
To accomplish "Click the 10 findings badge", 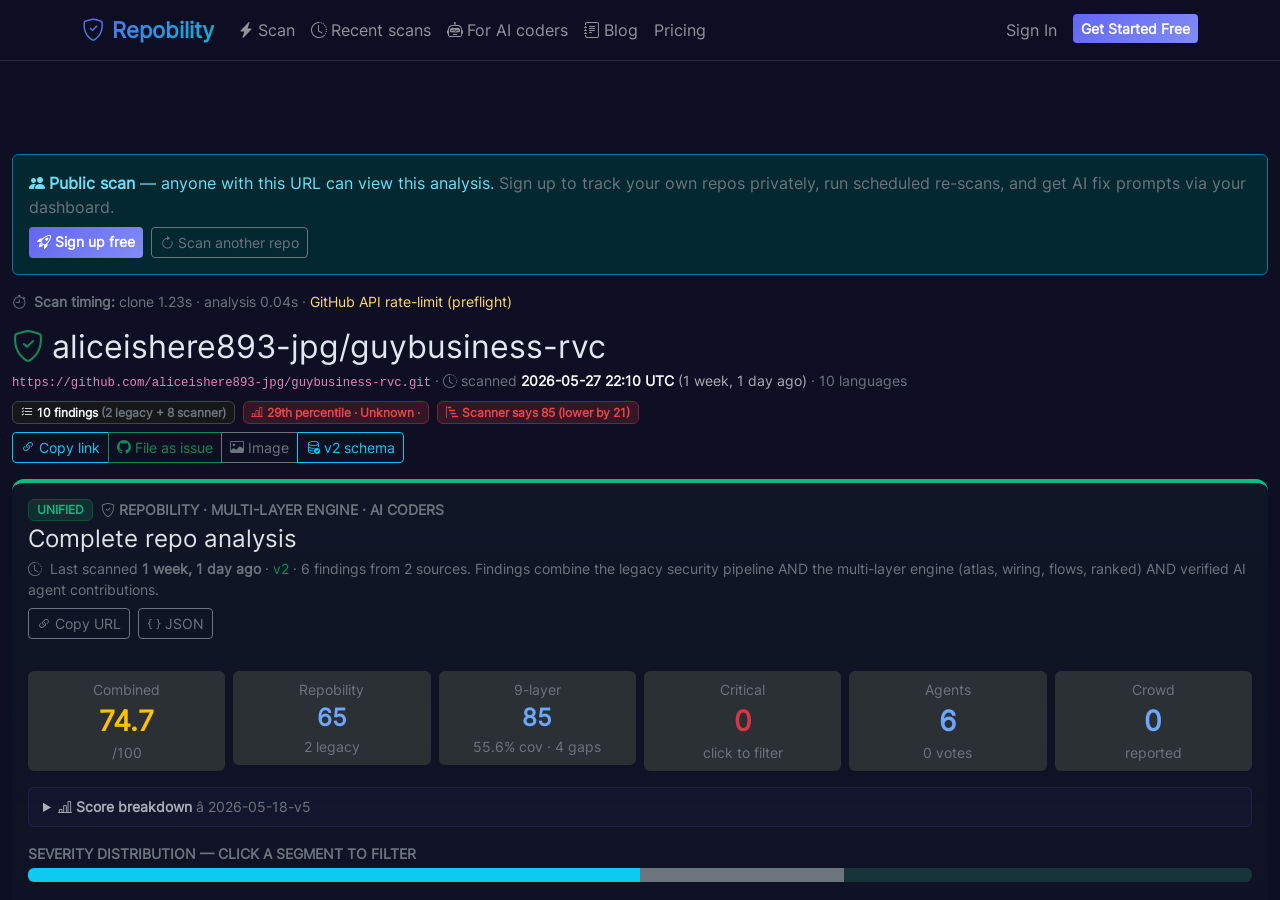I will point(123,412).
